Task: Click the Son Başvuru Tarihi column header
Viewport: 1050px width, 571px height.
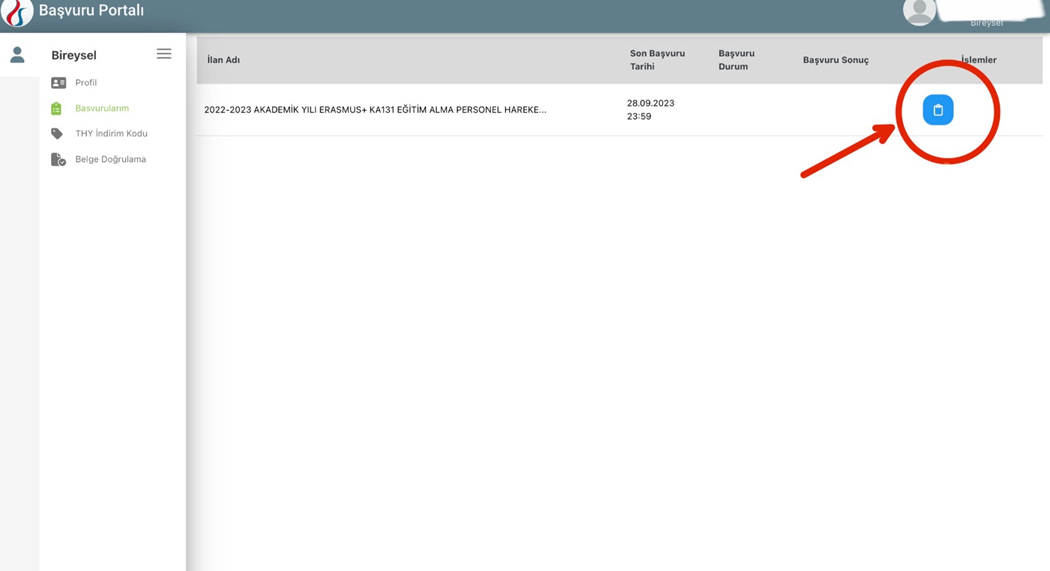Action: 656,60
